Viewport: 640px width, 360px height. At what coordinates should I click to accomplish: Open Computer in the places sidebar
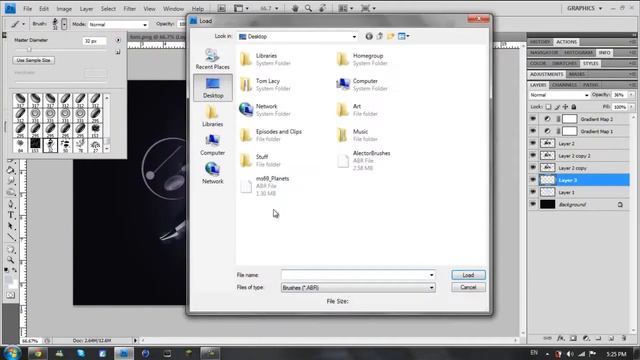point(213,144)
